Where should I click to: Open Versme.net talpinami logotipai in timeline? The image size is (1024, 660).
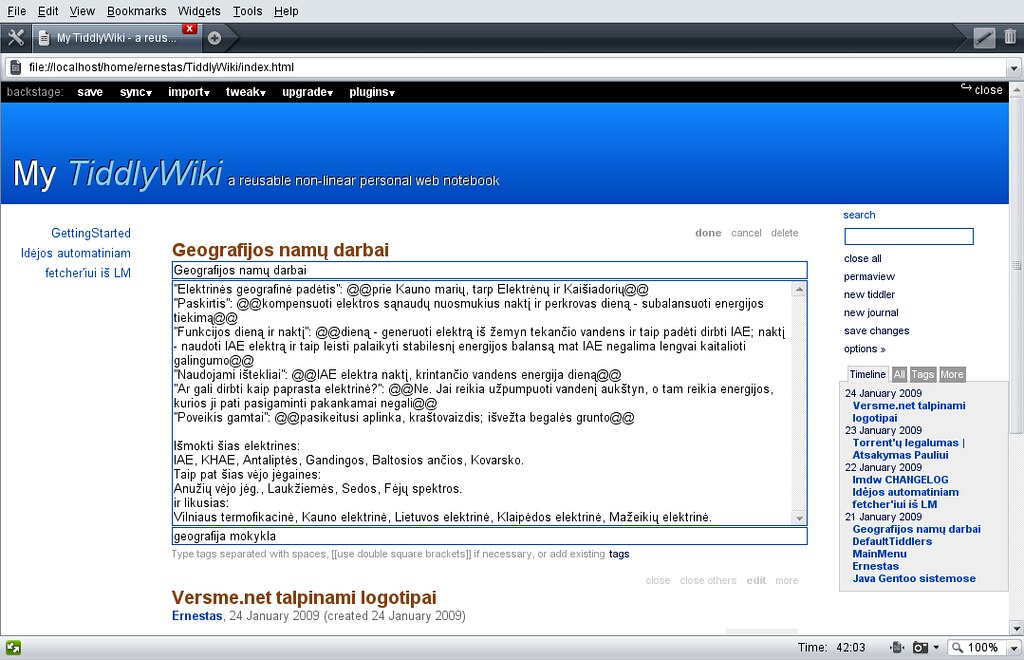pos(908,412)
